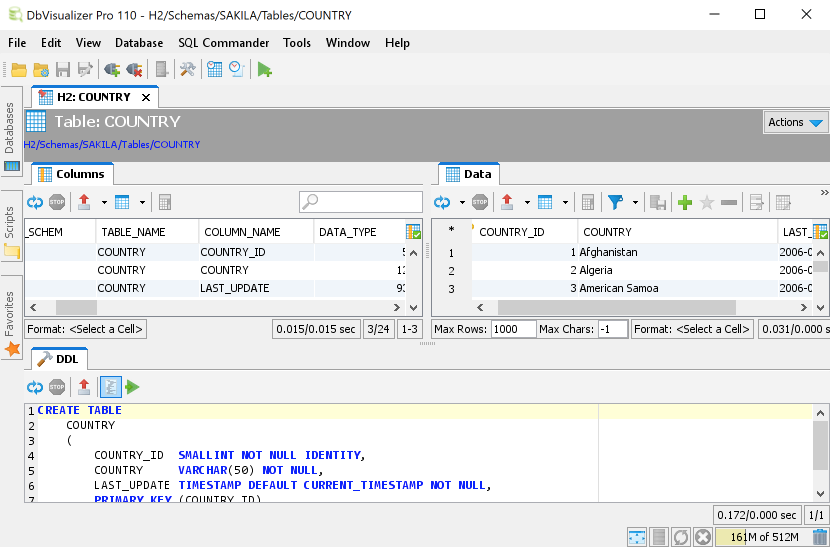This screenshot has width=830, height=547.
Task: Open the Databases side panel tab
Action: [x=11, y=129]
